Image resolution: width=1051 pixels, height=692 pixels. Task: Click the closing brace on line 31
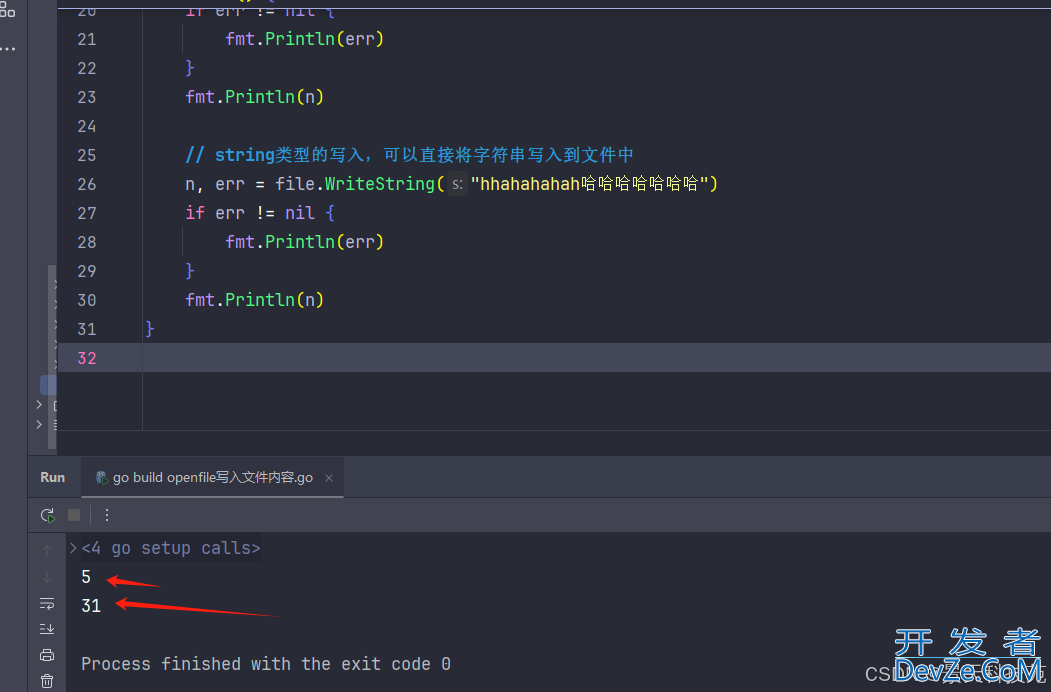point(150,329)
